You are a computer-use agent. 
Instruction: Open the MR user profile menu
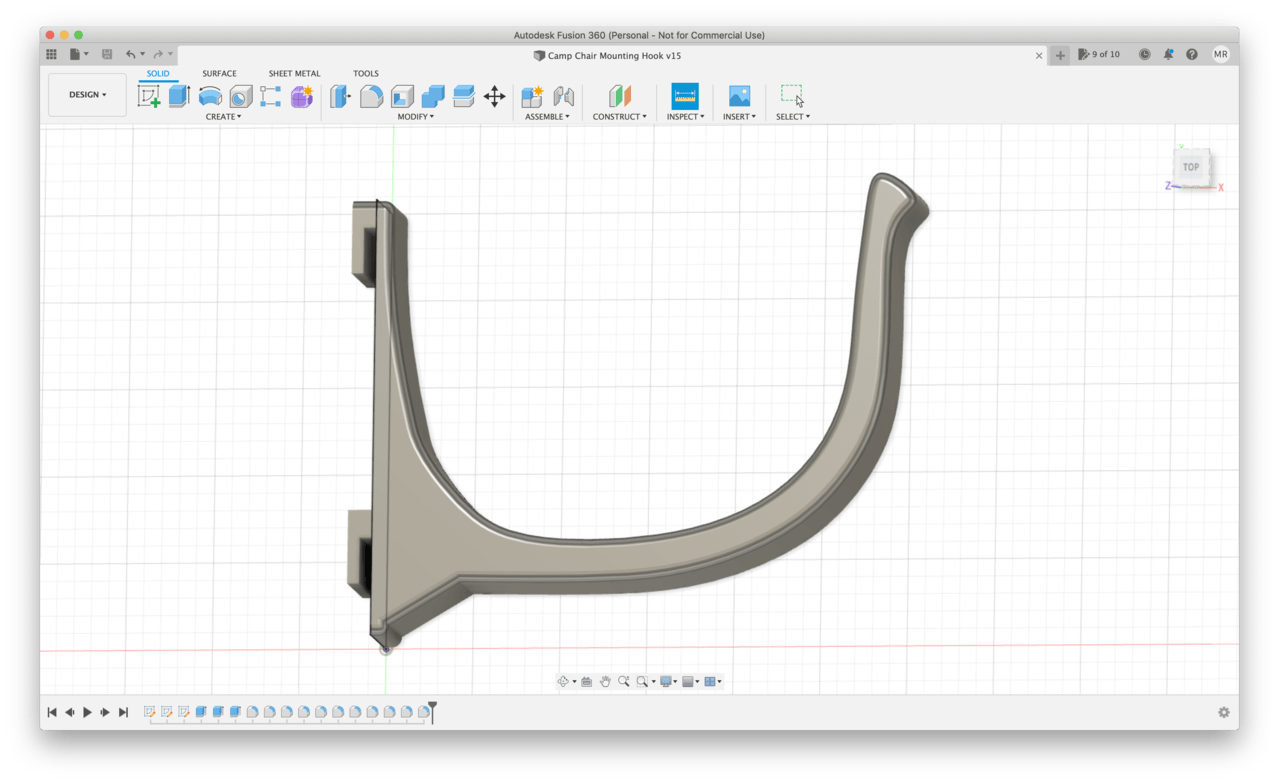(1220, 54)
